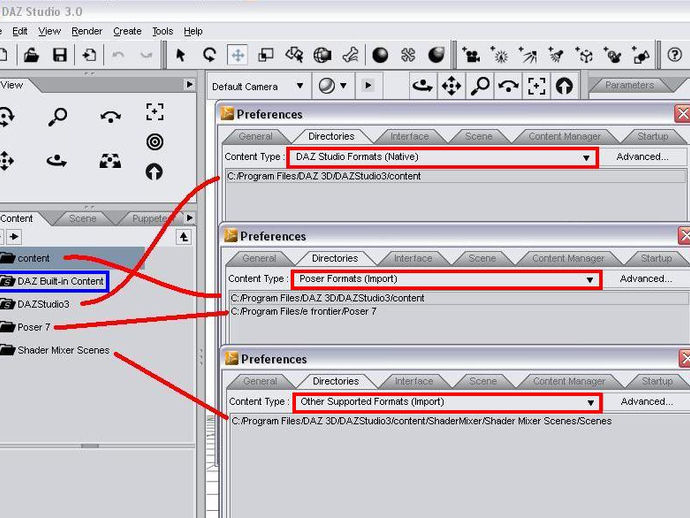Click the globe-shaped toolbar icon
Screen dimensions: 690x518
pyautogui.click(x=322, y=55)
